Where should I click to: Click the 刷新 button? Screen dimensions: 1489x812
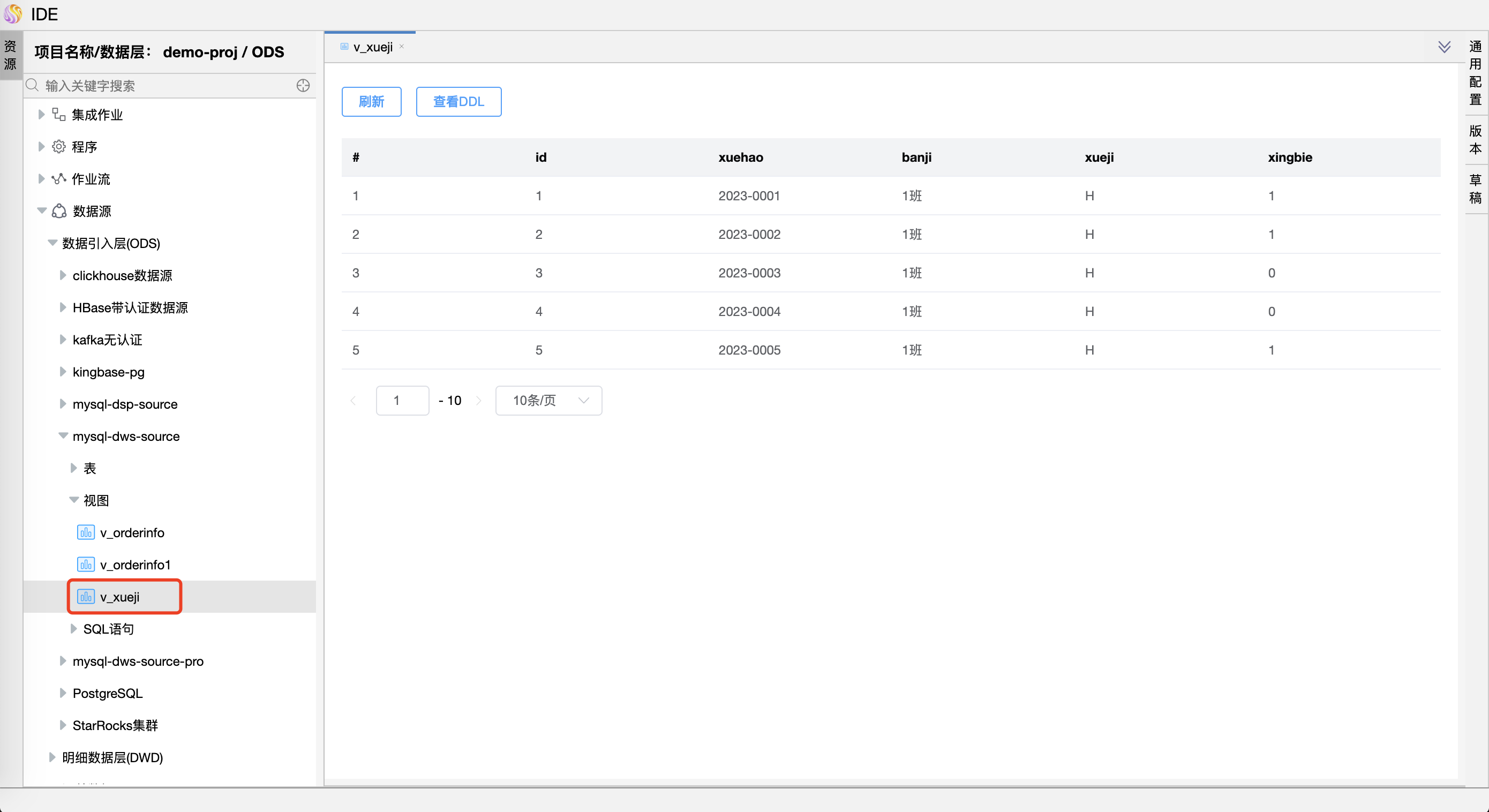371,102
